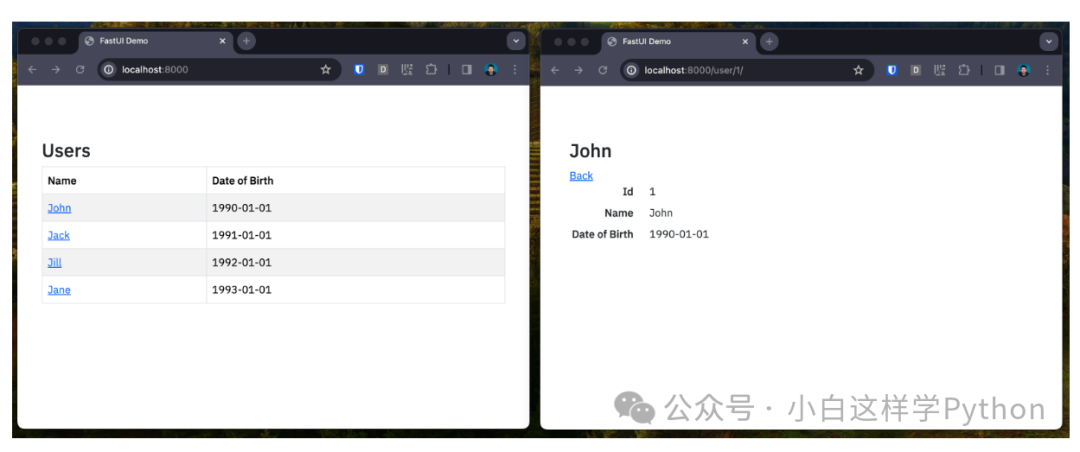Click the John heading on the detail page

pos(590,152)
